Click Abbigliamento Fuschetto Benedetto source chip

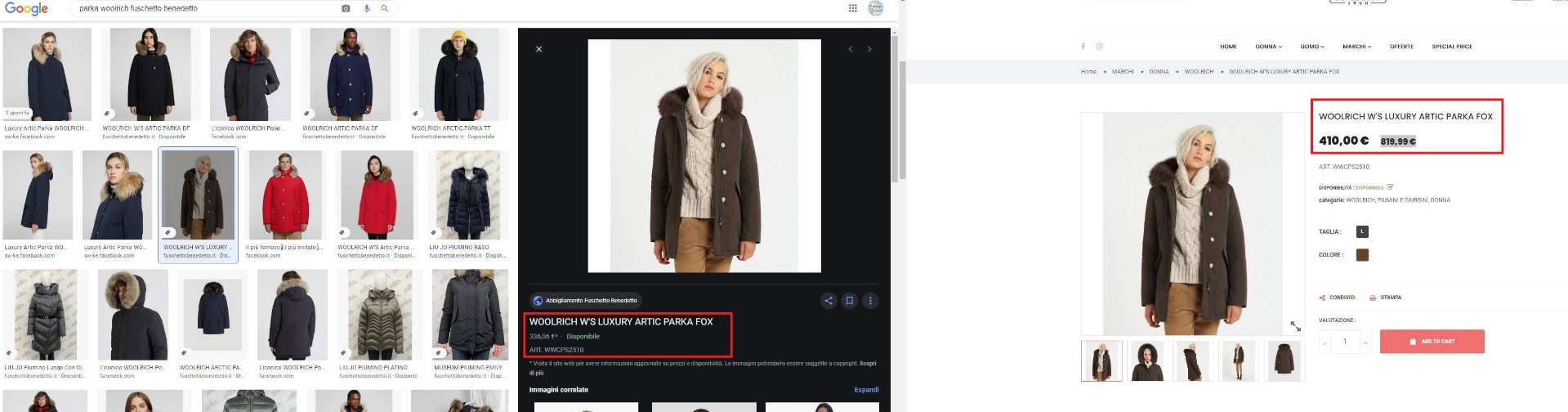[x=586, y=301]
